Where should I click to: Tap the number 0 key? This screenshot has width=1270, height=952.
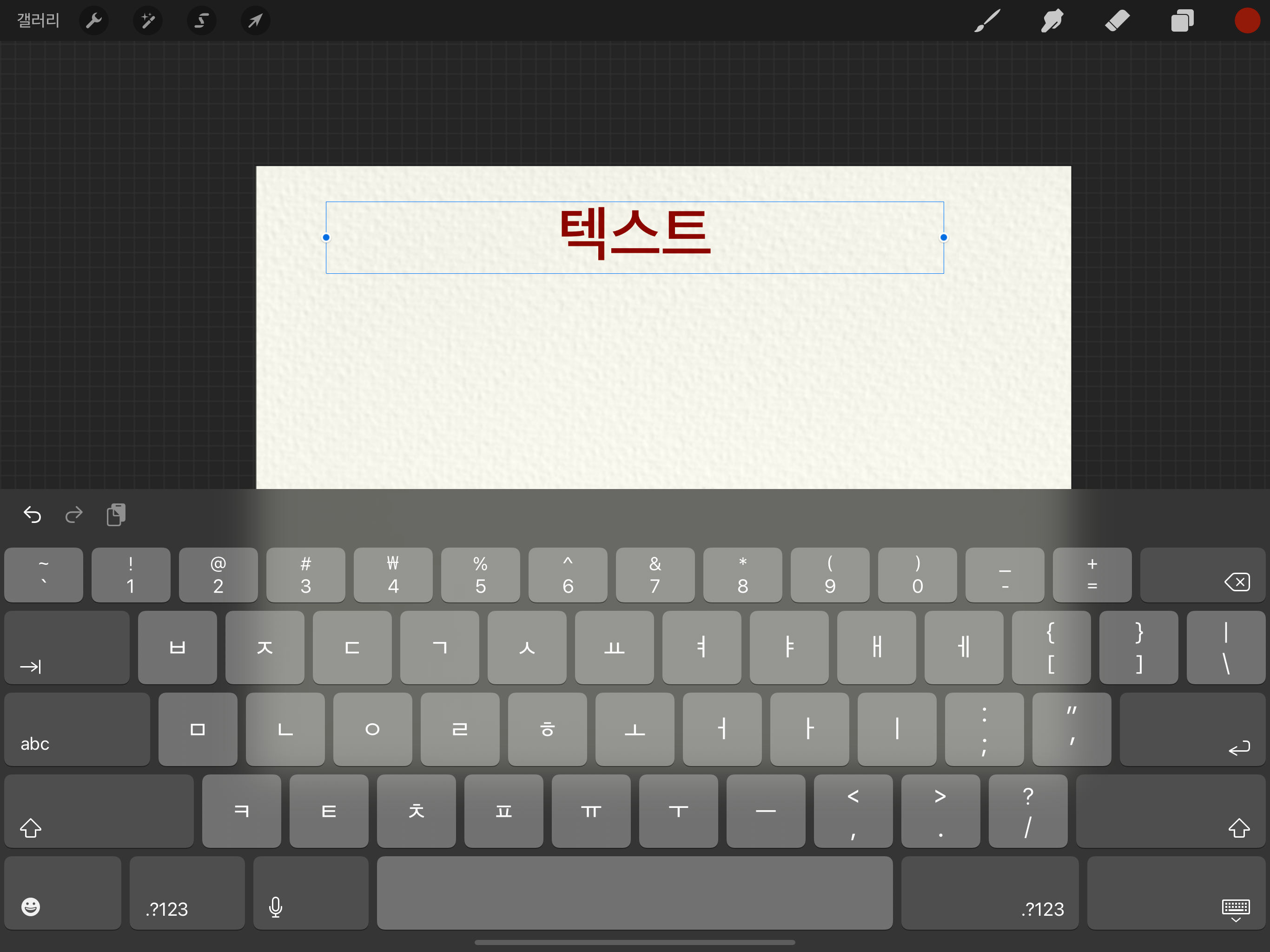(918, 575)
